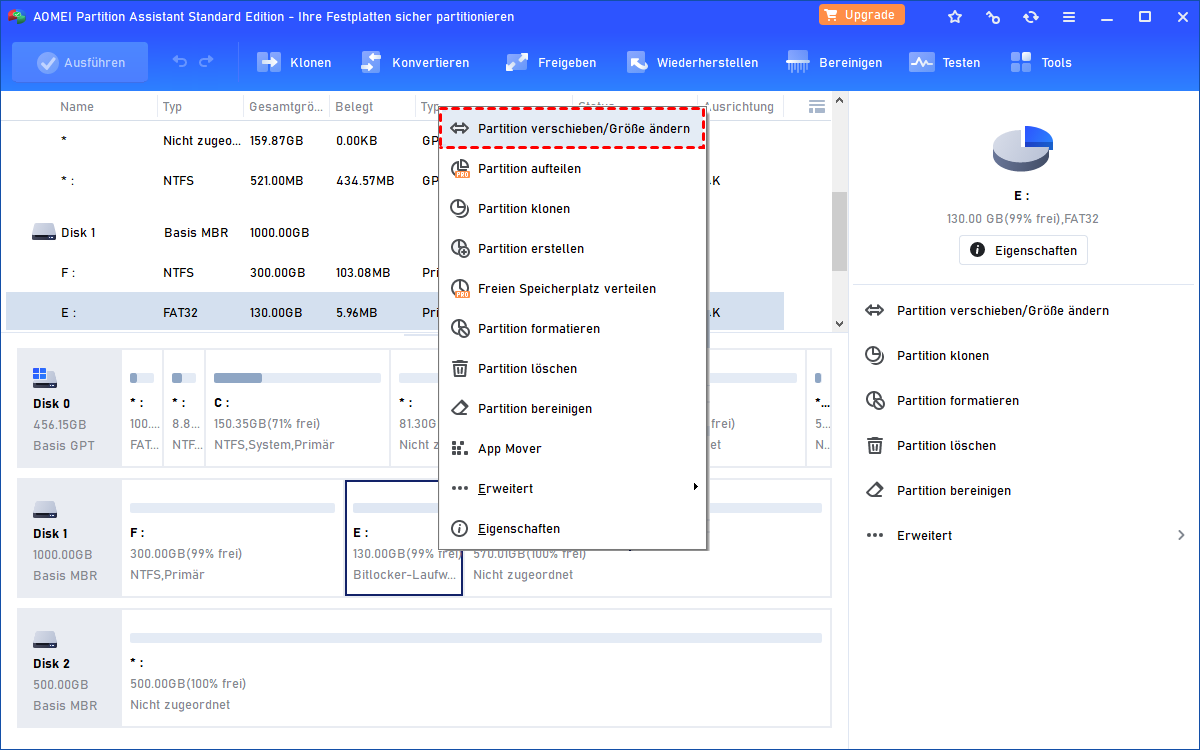Image resolution: width=1200 pixels, height=750 pixels.
Task: Select Disk 1 block in disk map
Action: coord(69,538)
